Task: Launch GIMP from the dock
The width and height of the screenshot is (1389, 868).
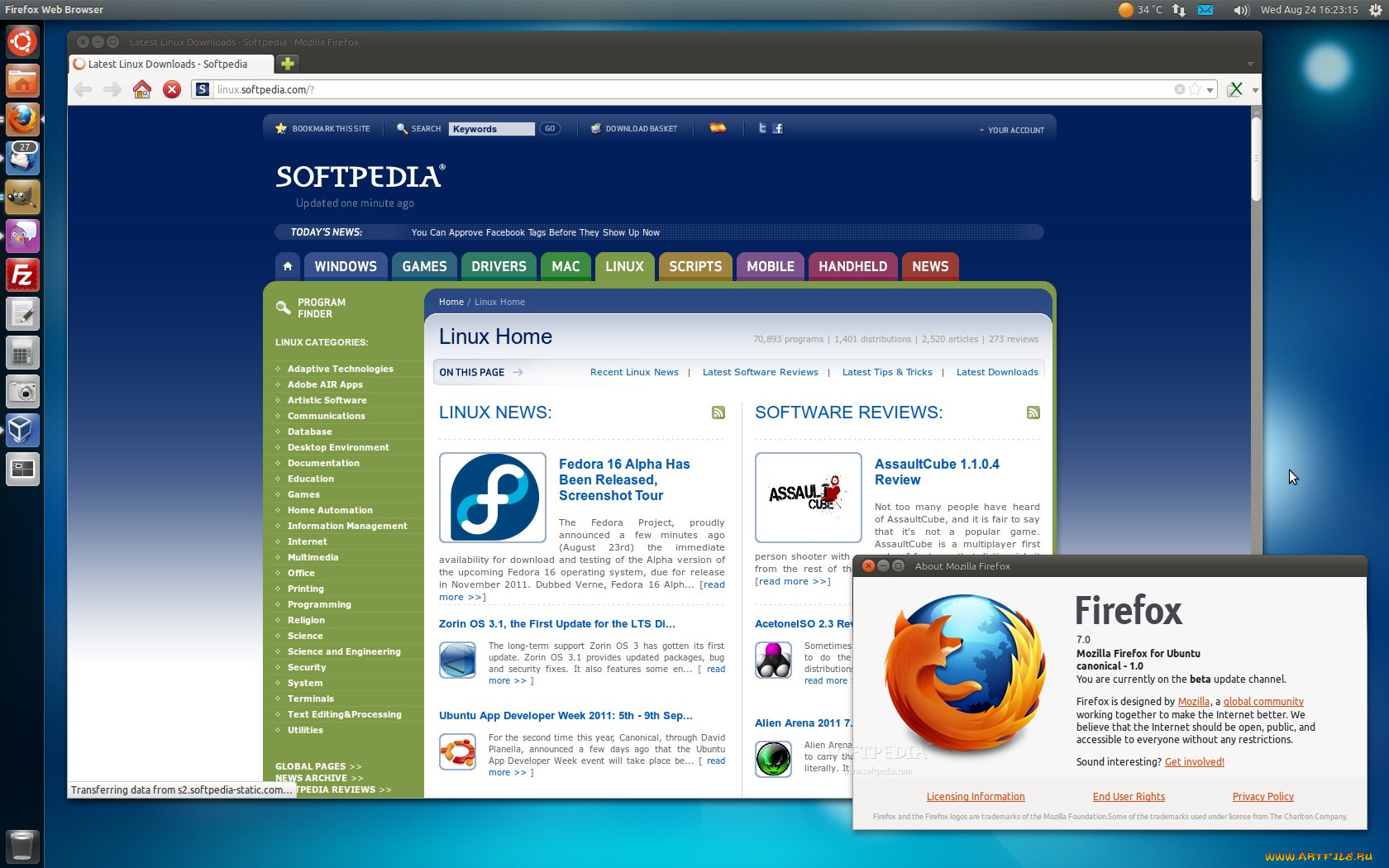Action: tap(22, 197)
